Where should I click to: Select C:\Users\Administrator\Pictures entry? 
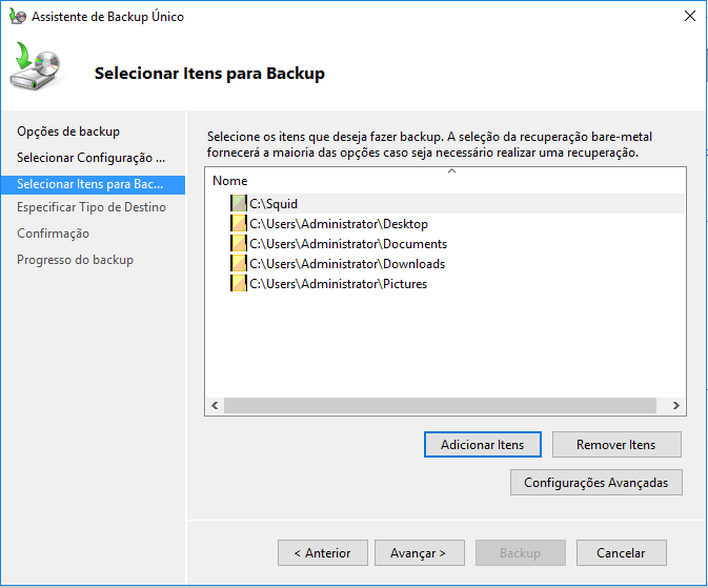[338, 284]
